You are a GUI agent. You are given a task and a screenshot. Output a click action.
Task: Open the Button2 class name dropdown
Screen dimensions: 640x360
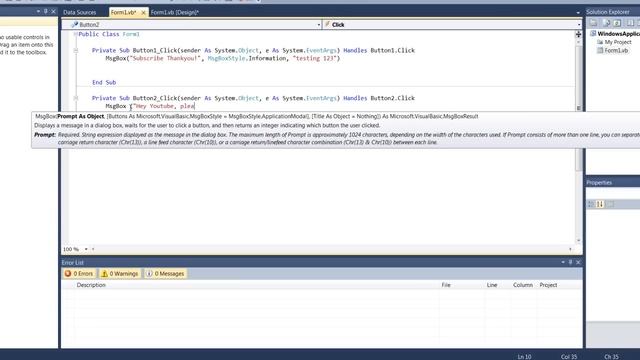tap(319, 25)
